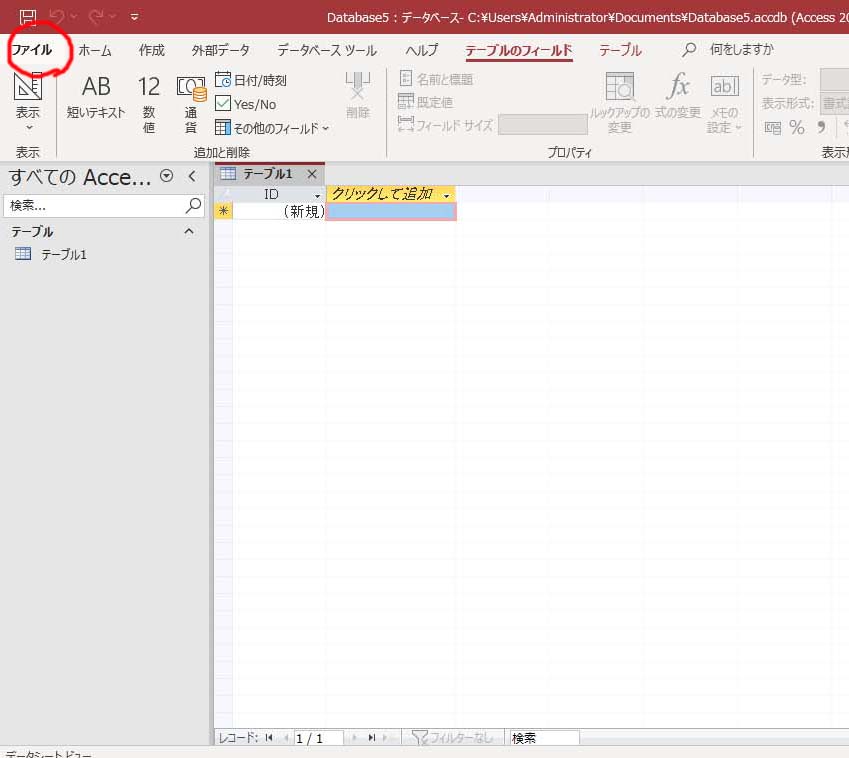The width and height of the screenshot is (849, 758).
Task: Insert a 短いテキスト (Short Text) field
Action: coord(96,98)
